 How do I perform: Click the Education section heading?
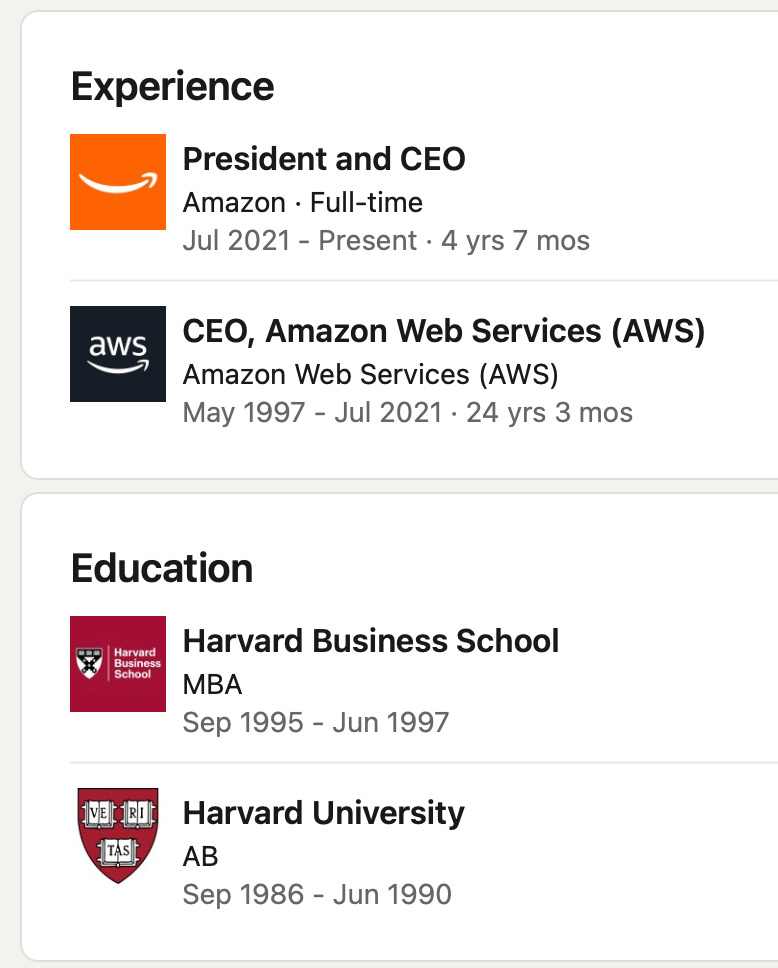[x=162, y=569]
